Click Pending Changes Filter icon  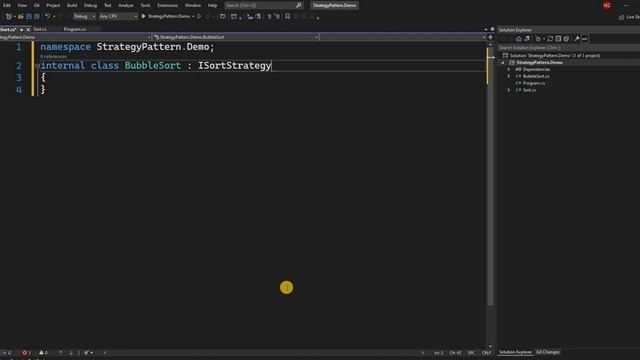point(538,39)
